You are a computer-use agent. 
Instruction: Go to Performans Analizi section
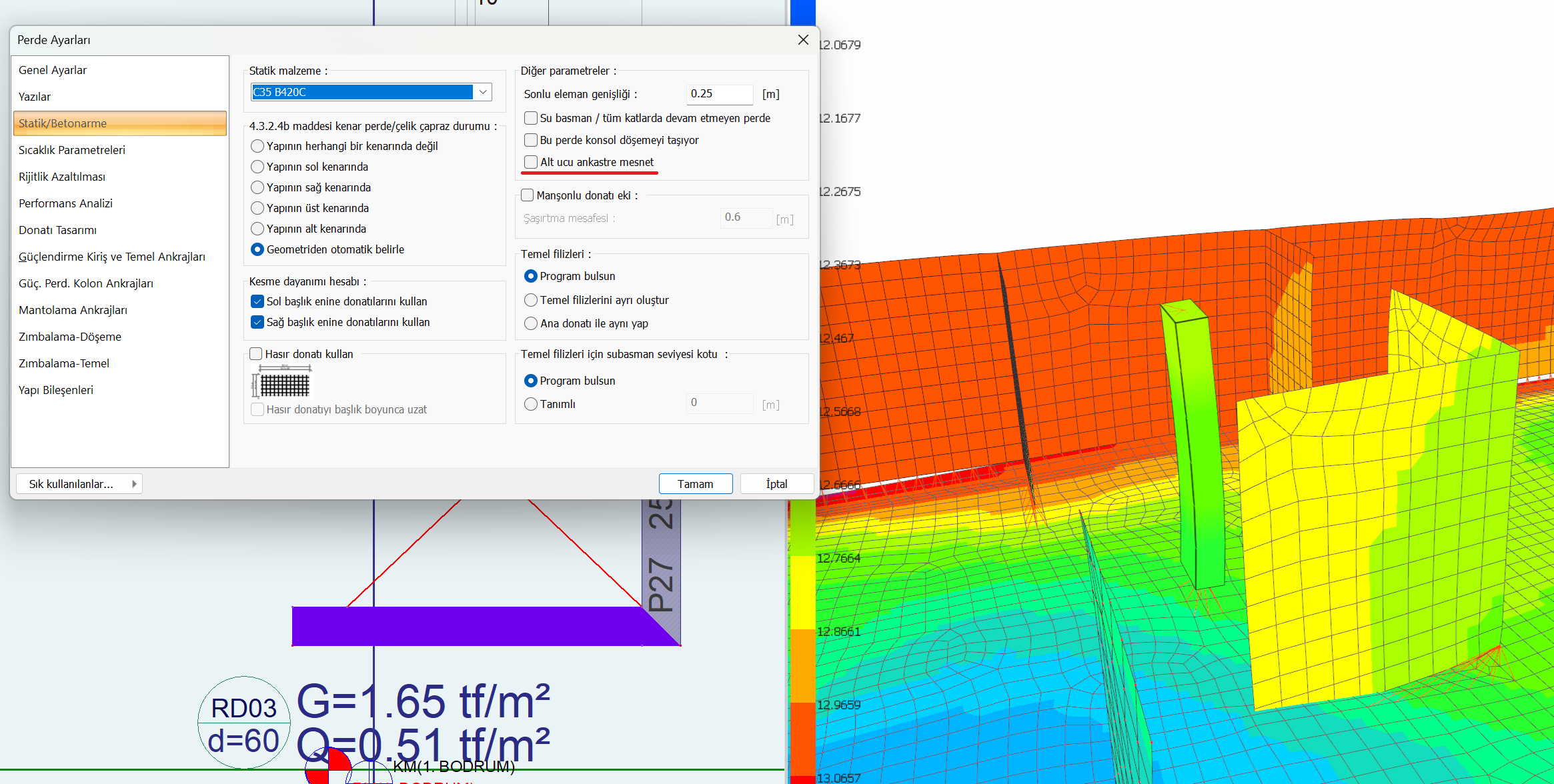pyautogui.click(x=65, y=203)
